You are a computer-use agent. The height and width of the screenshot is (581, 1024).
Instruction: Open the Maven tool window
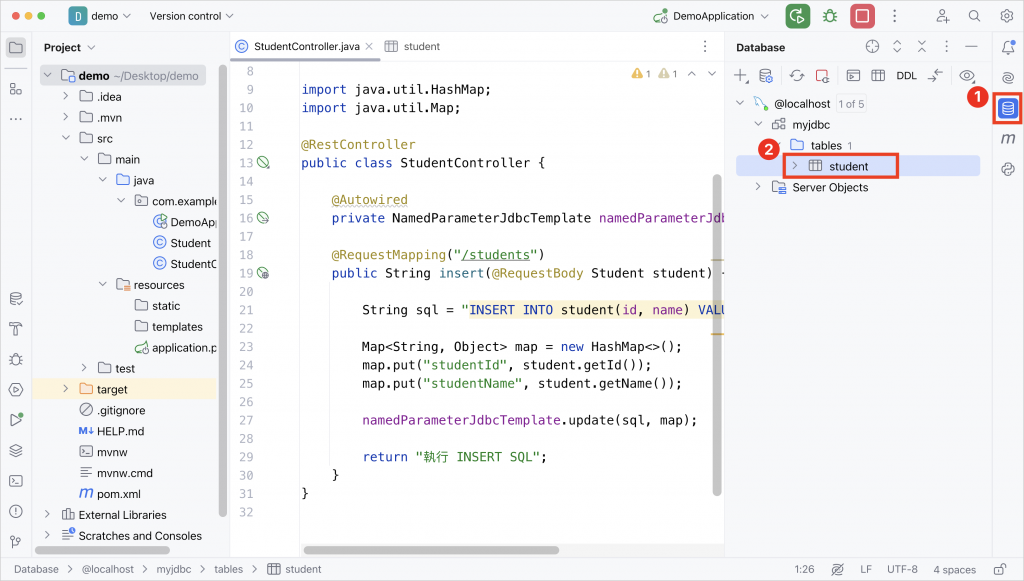pyautogui.click(x=1008, y=138)
